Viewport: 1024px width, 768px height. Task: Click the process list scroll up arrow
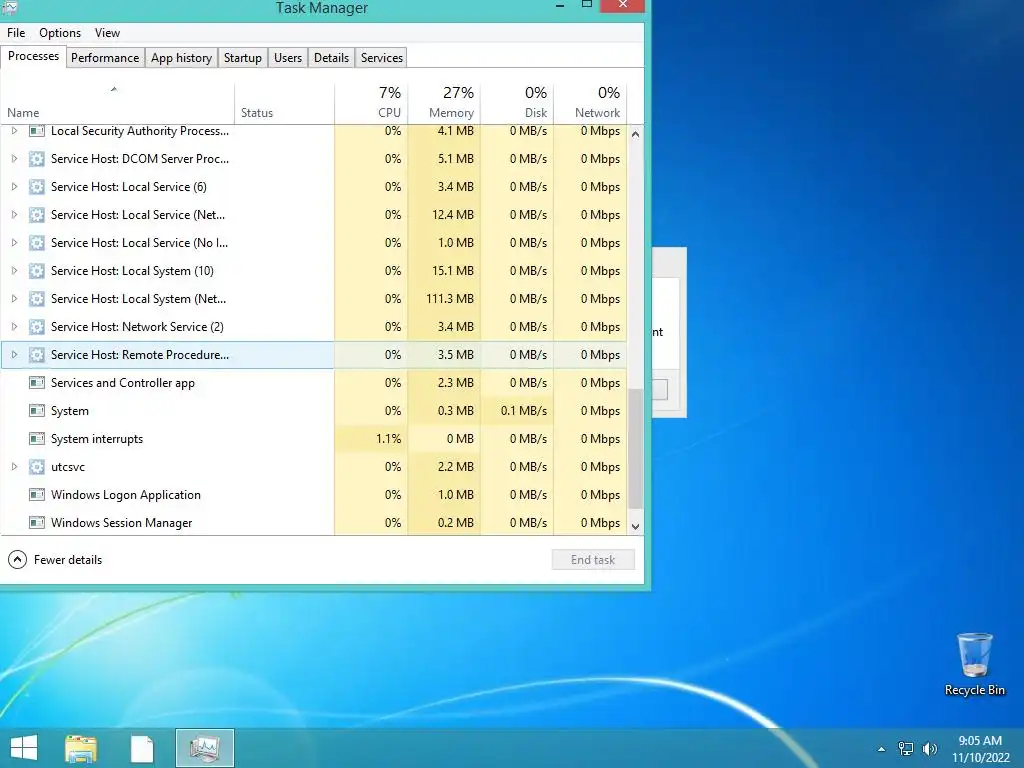coord(635,134)
